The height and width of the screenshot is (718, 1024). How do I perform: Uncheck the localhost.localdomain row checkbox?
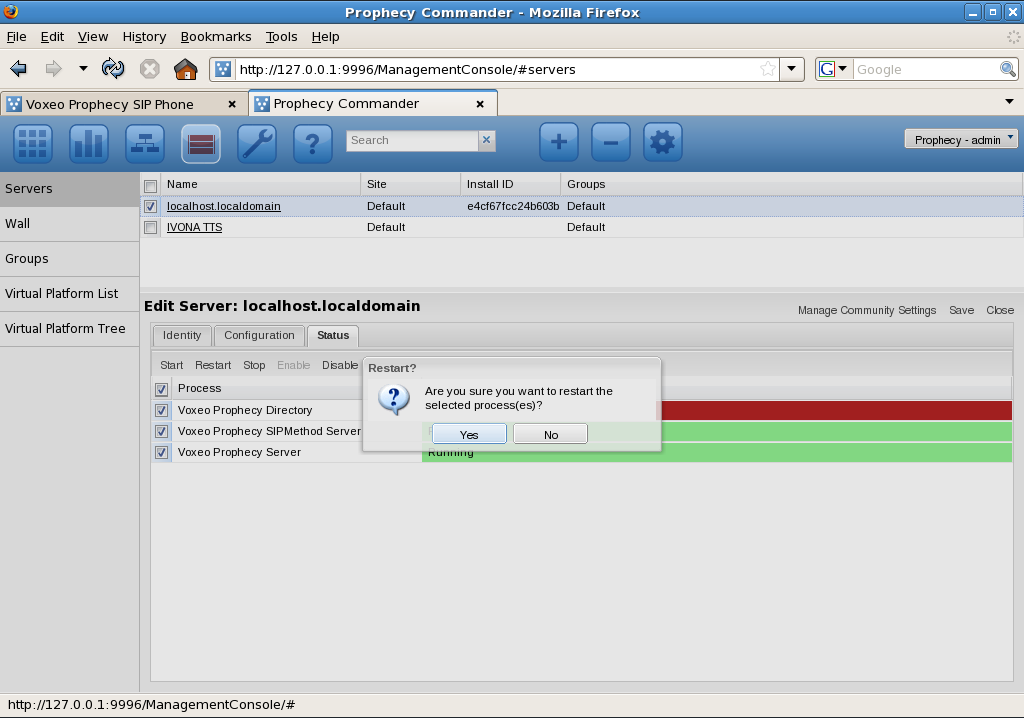[x=150, y=206]
